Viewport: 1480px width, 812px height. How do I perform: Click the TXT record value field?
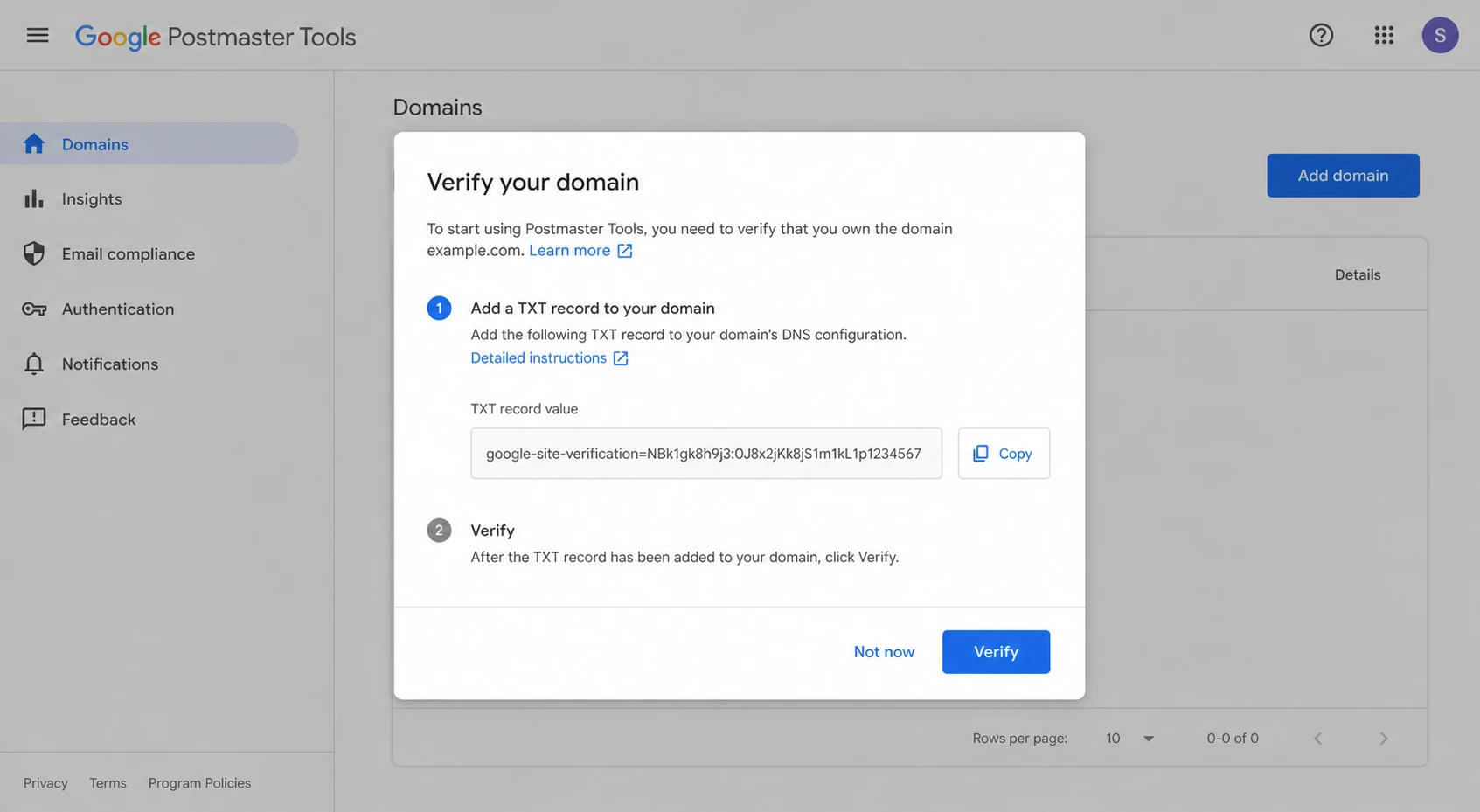click(706, 453)
